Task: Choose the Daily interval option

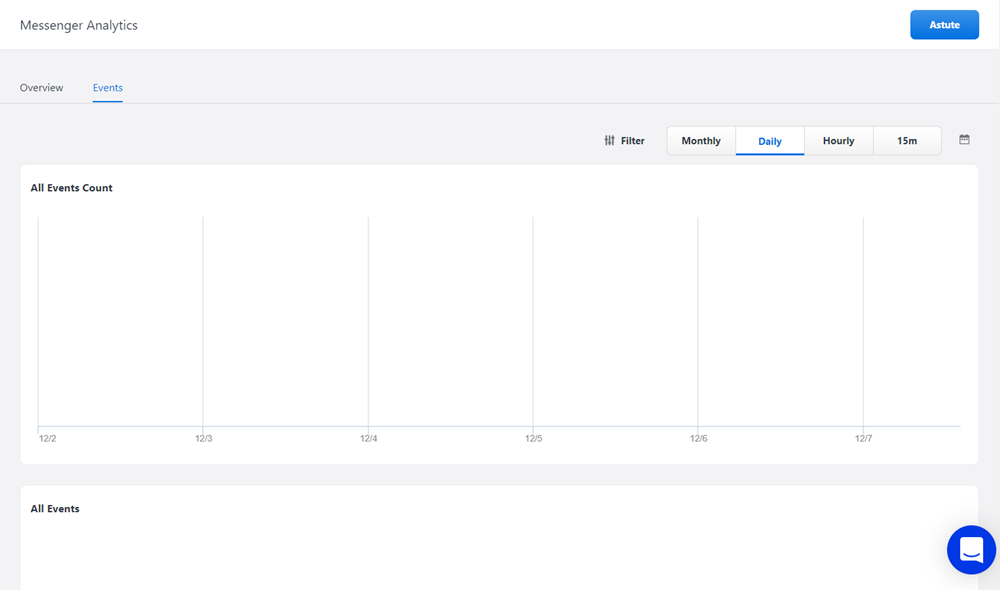Action: pos(770,141)
